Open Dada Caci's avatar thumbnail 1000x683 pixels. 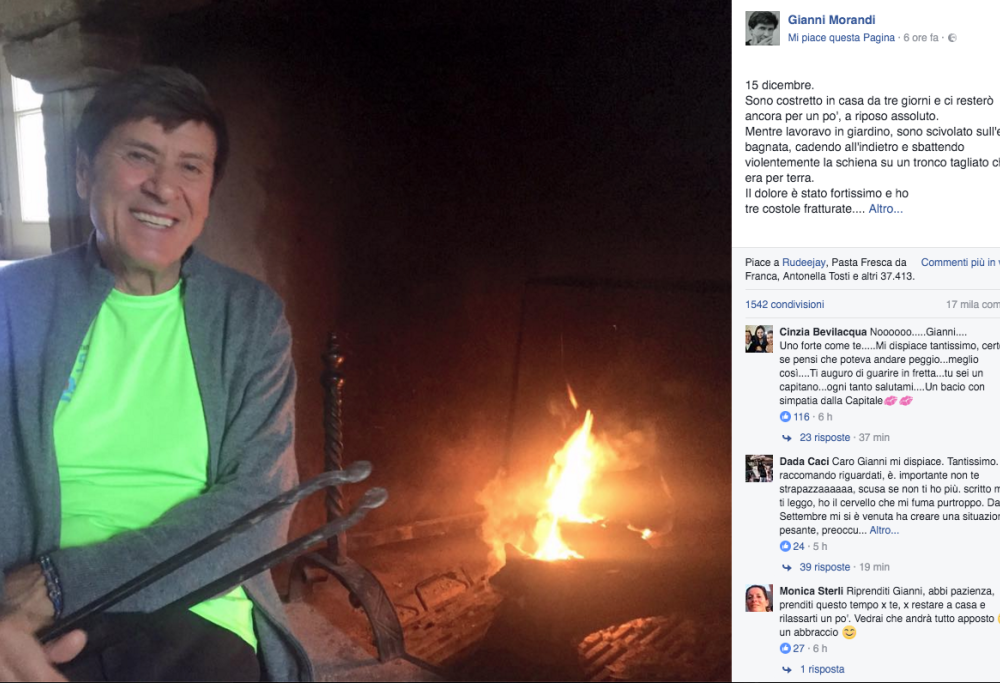coord(759,468)
